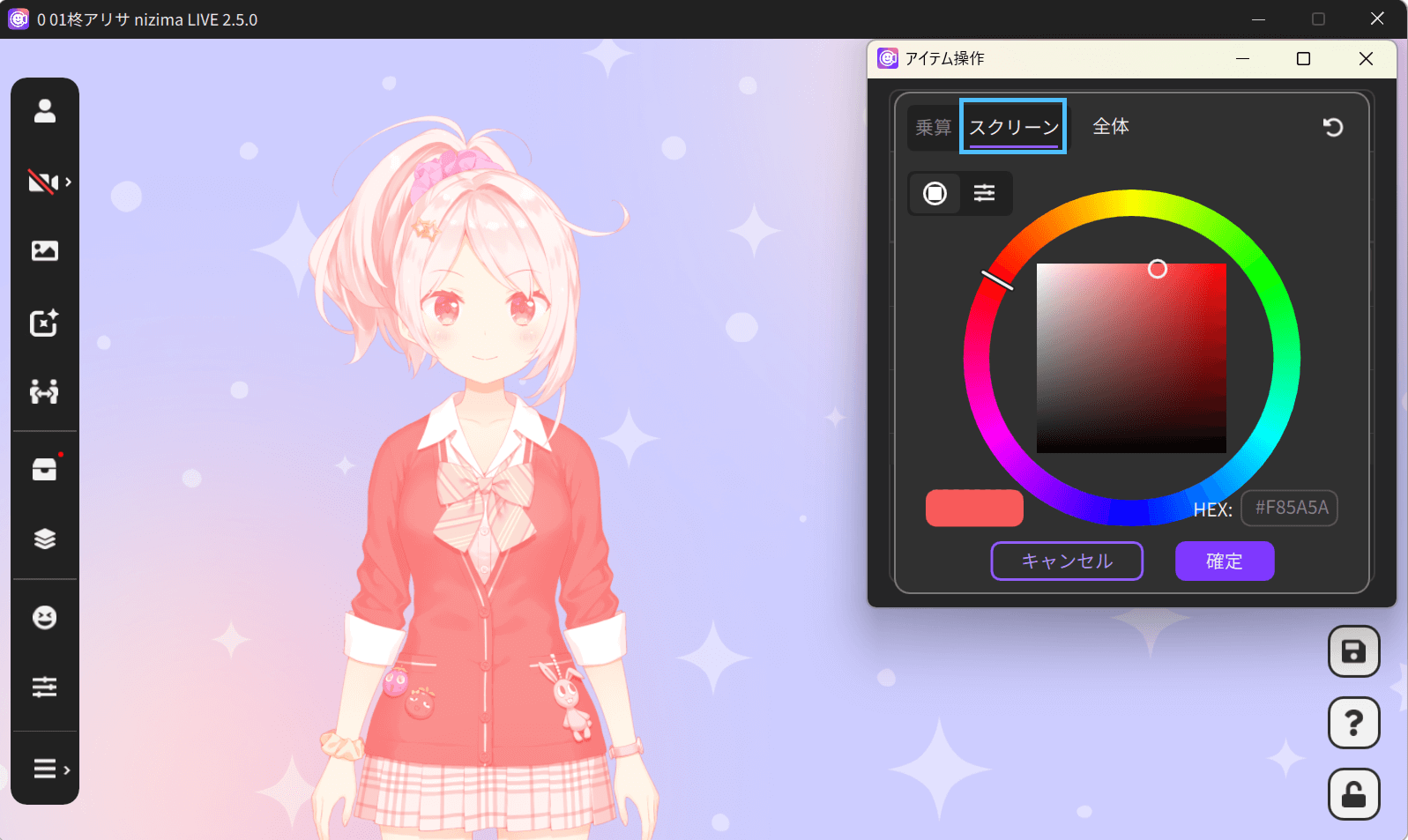Click the effects sparkle icon in sidebar
This screenshot has height=840, width=1408.
[x=45, y=323]
